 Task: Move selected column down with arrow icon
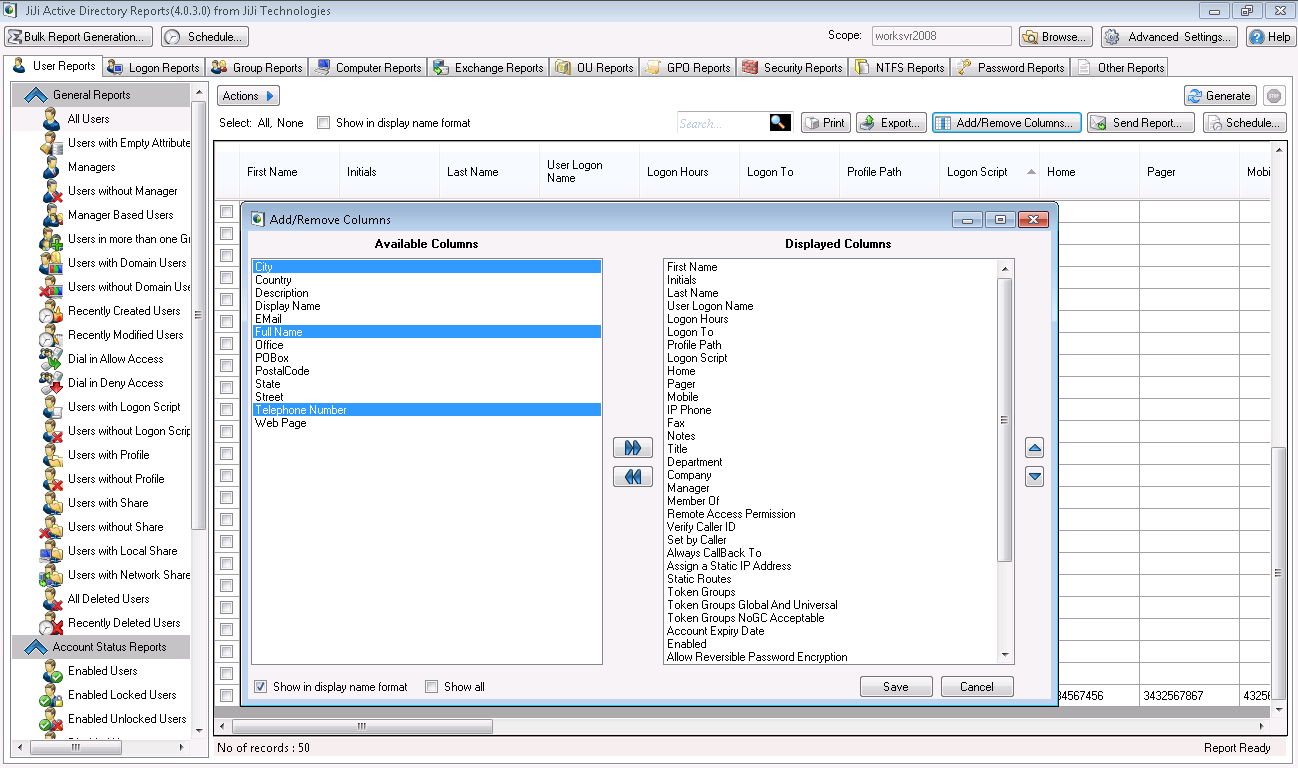(x=1034, y=476)
